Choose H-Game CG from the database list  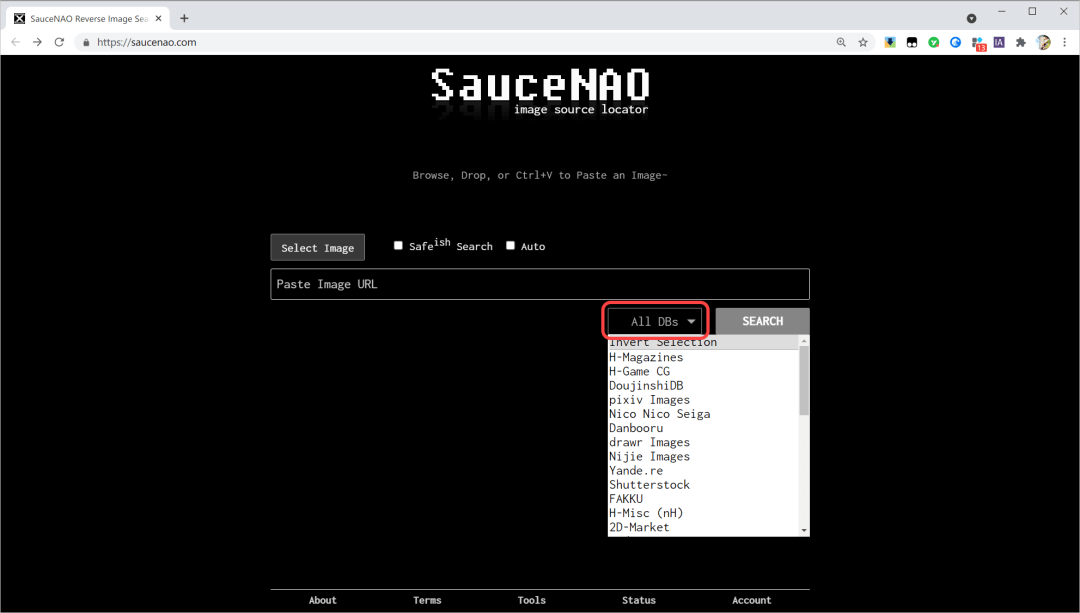(x=703, y=371)
